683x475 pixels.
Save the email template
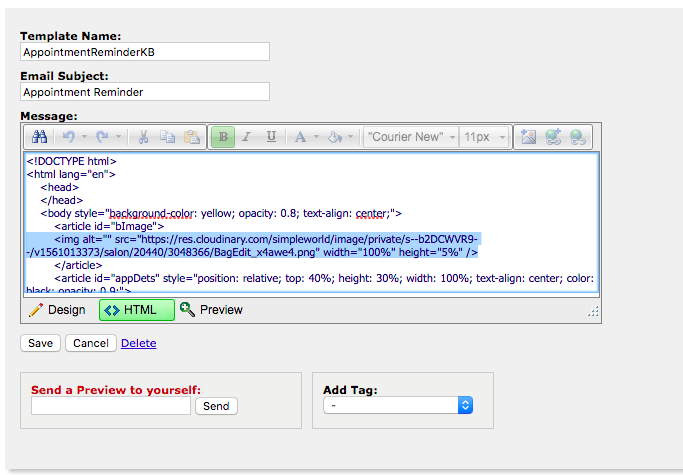pyautogui.click(x=40, y=343)
